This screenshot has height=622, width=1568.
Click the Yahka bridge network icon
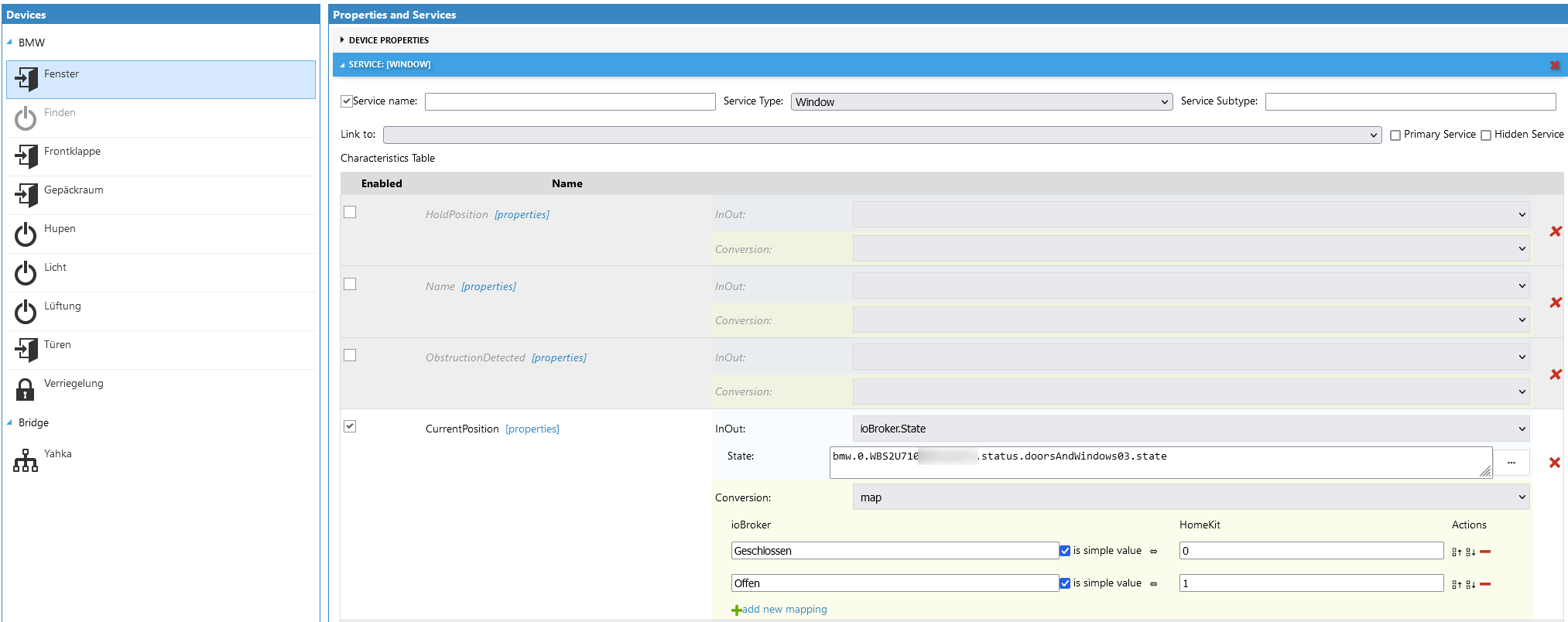pos(26,460)
